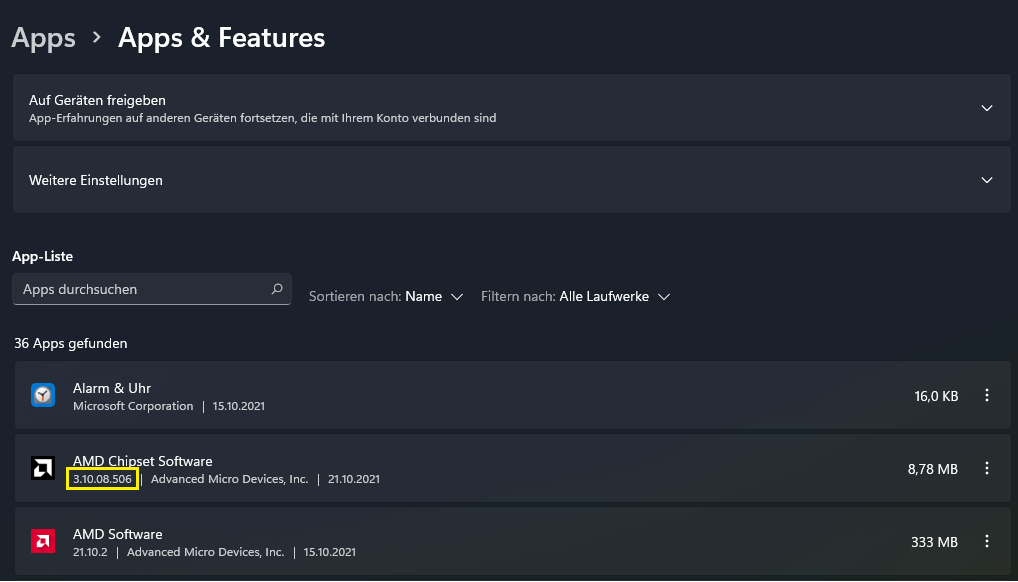Open more options for AMD Software
The height and width of the screenshot is (582, 1018).
[x=987, y=541]
